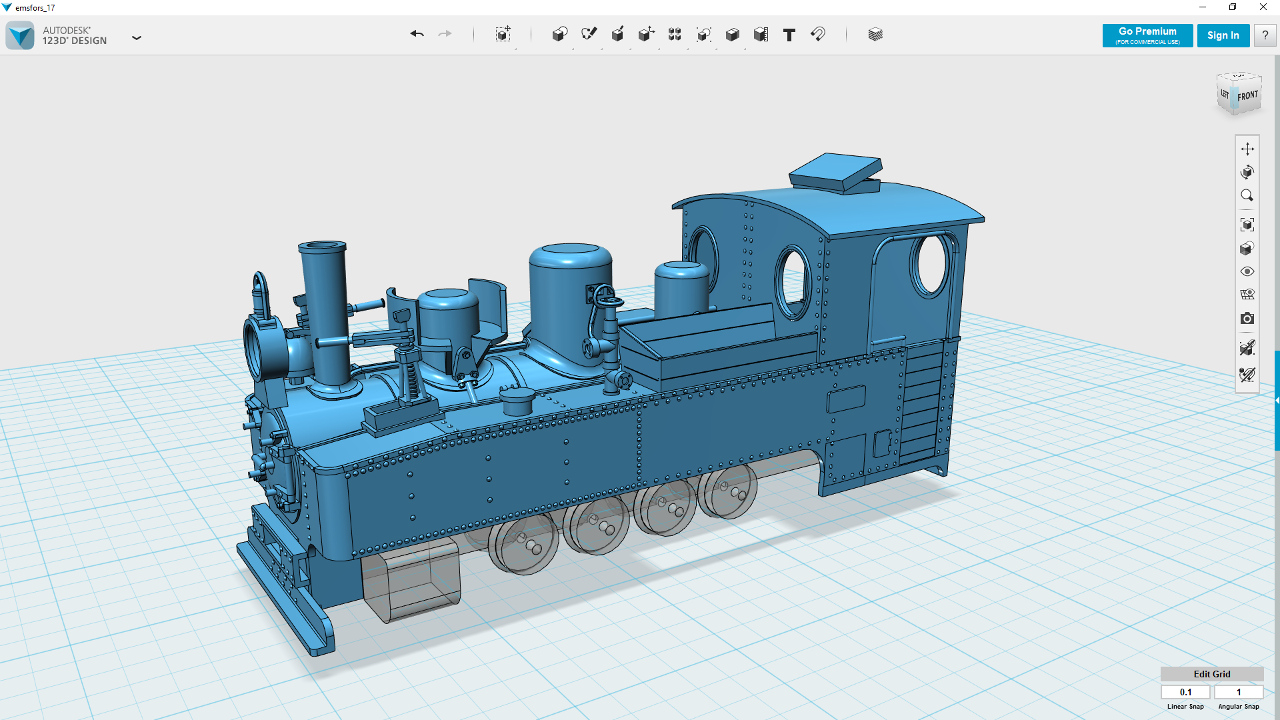Screen dimensions: 1280x720
Task: Take a screenshot with camera icon
Action: point(1247,319)
